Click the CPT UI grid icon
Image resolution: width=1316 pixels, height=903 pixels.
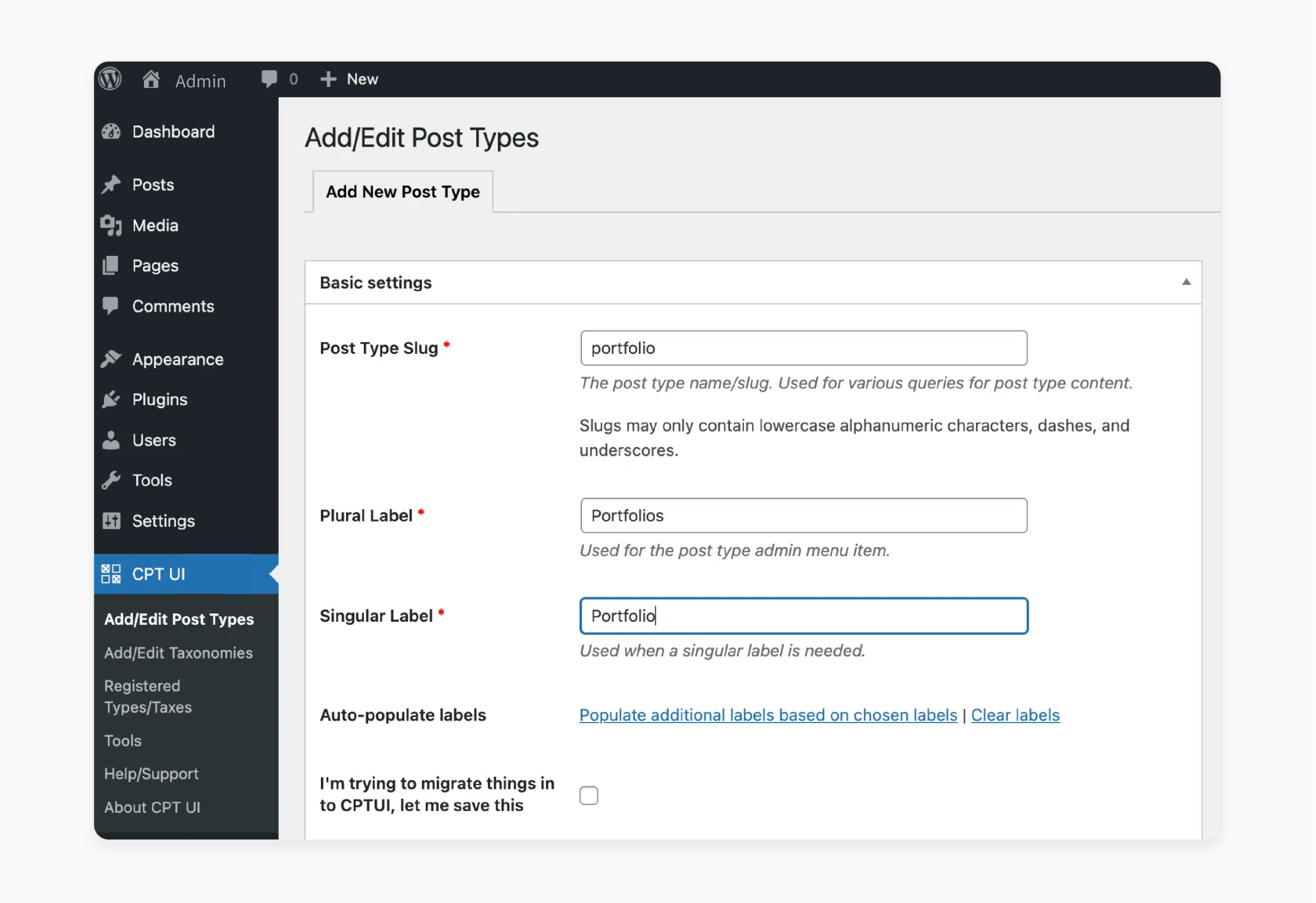(111, 573)
